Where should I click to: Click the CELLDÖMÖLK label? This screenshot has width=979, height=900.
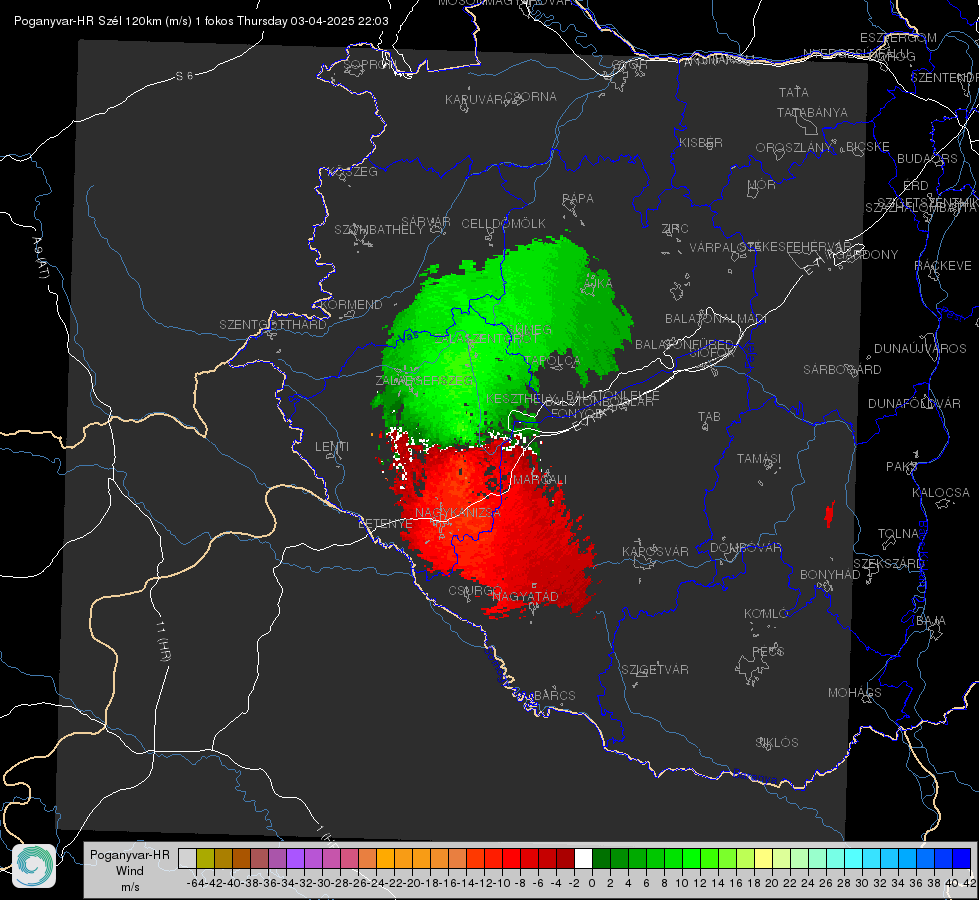503,224
